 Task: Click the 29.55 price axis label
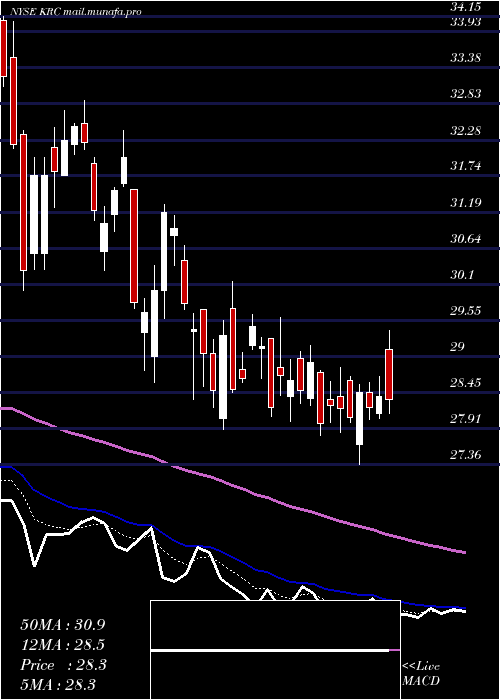[466, 311]
